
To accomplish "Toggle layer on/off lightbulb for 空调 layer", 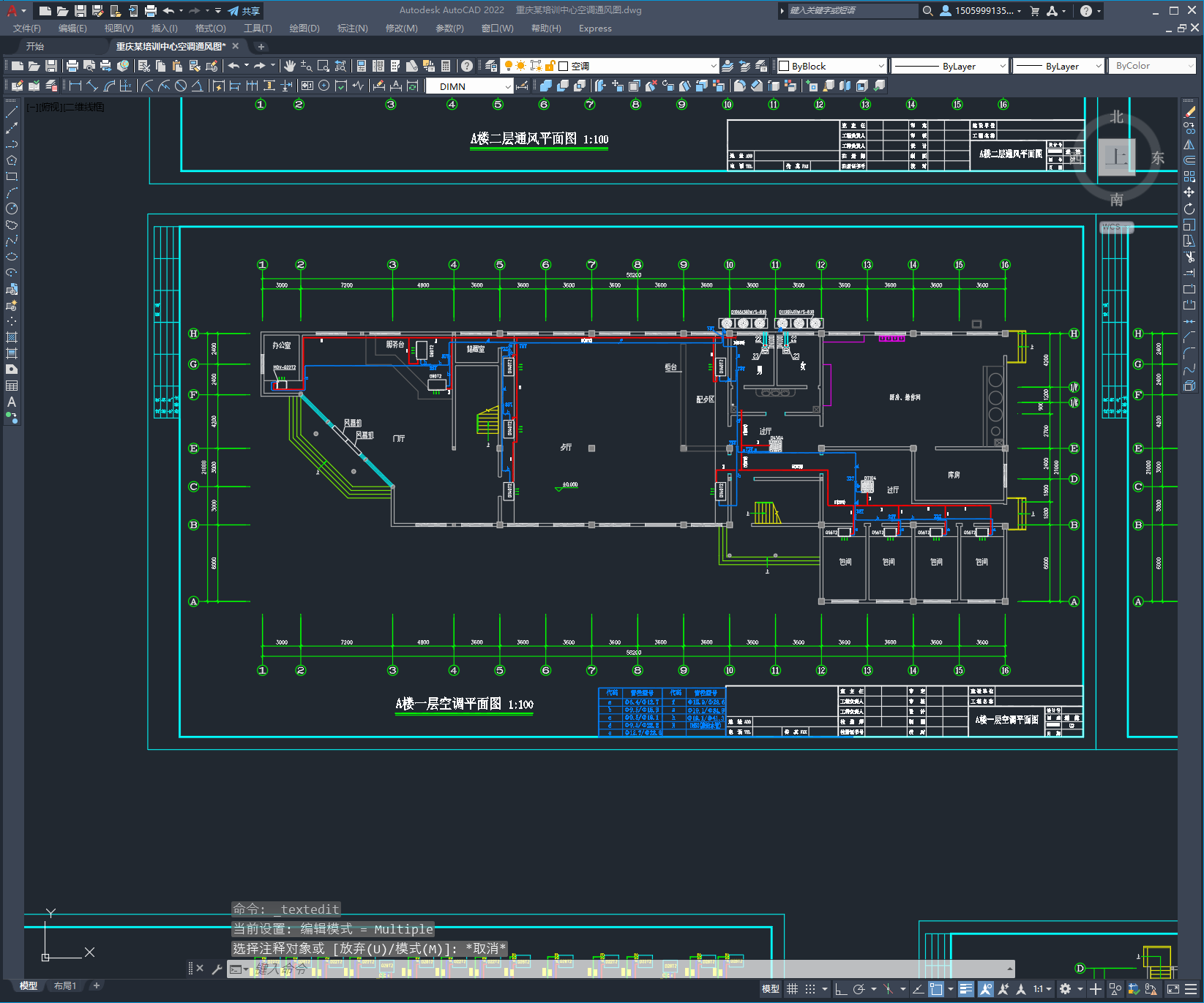I will click(x=509, y=66).
